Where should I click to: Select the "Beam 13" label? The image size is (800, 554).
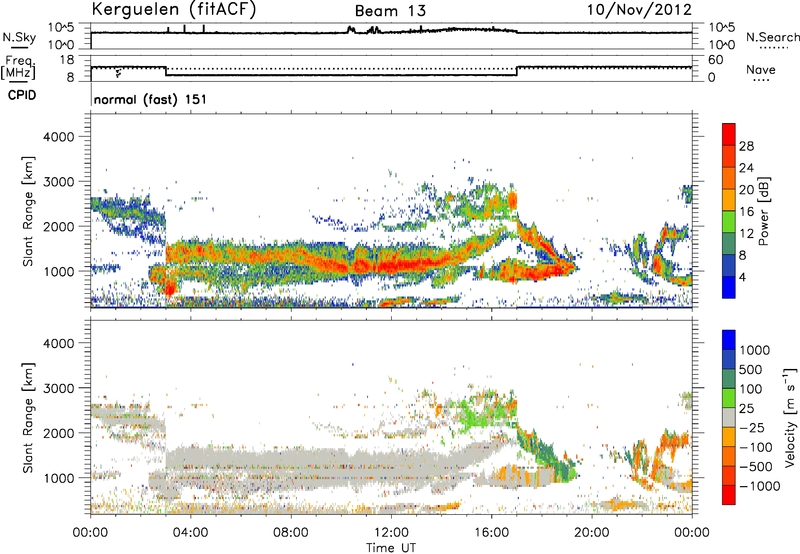click(x=390, y=11)
